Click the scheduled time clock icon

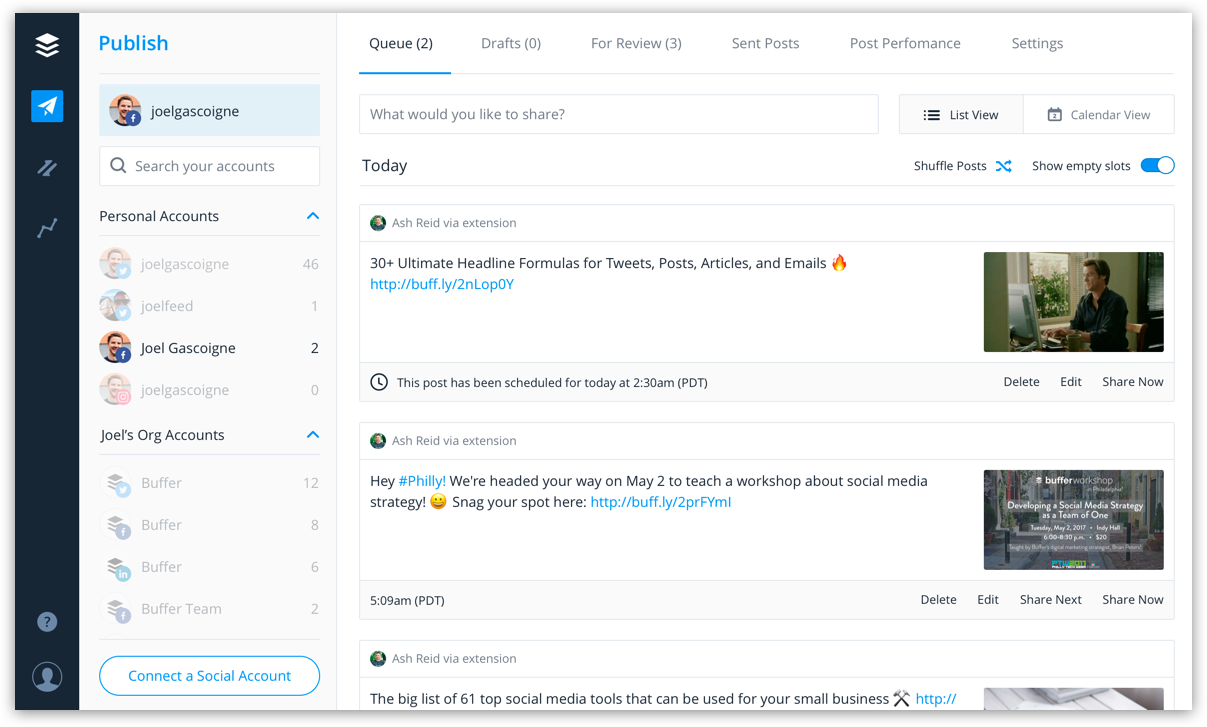pyautogui.click(x=379, y=381)
